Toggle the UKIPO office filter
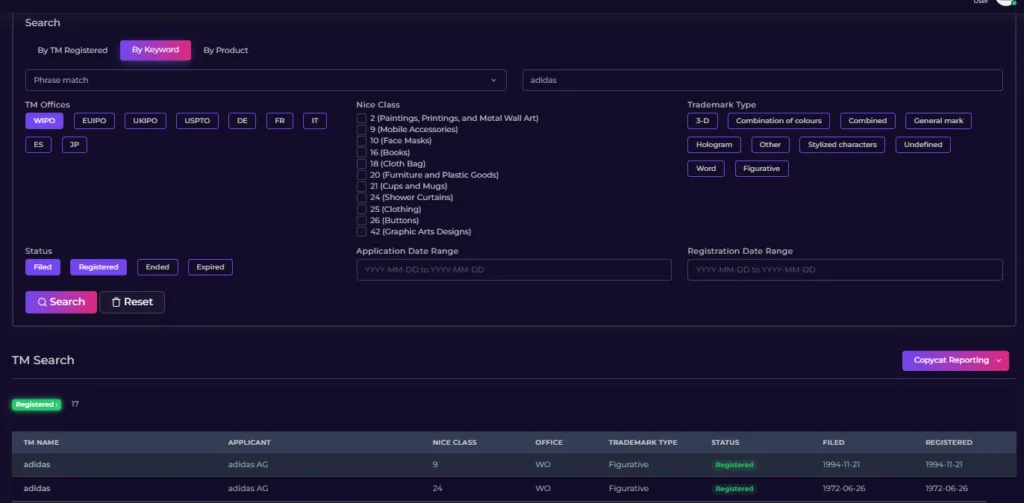Viewport: 1024px width, 503px height. pos(145,121)
